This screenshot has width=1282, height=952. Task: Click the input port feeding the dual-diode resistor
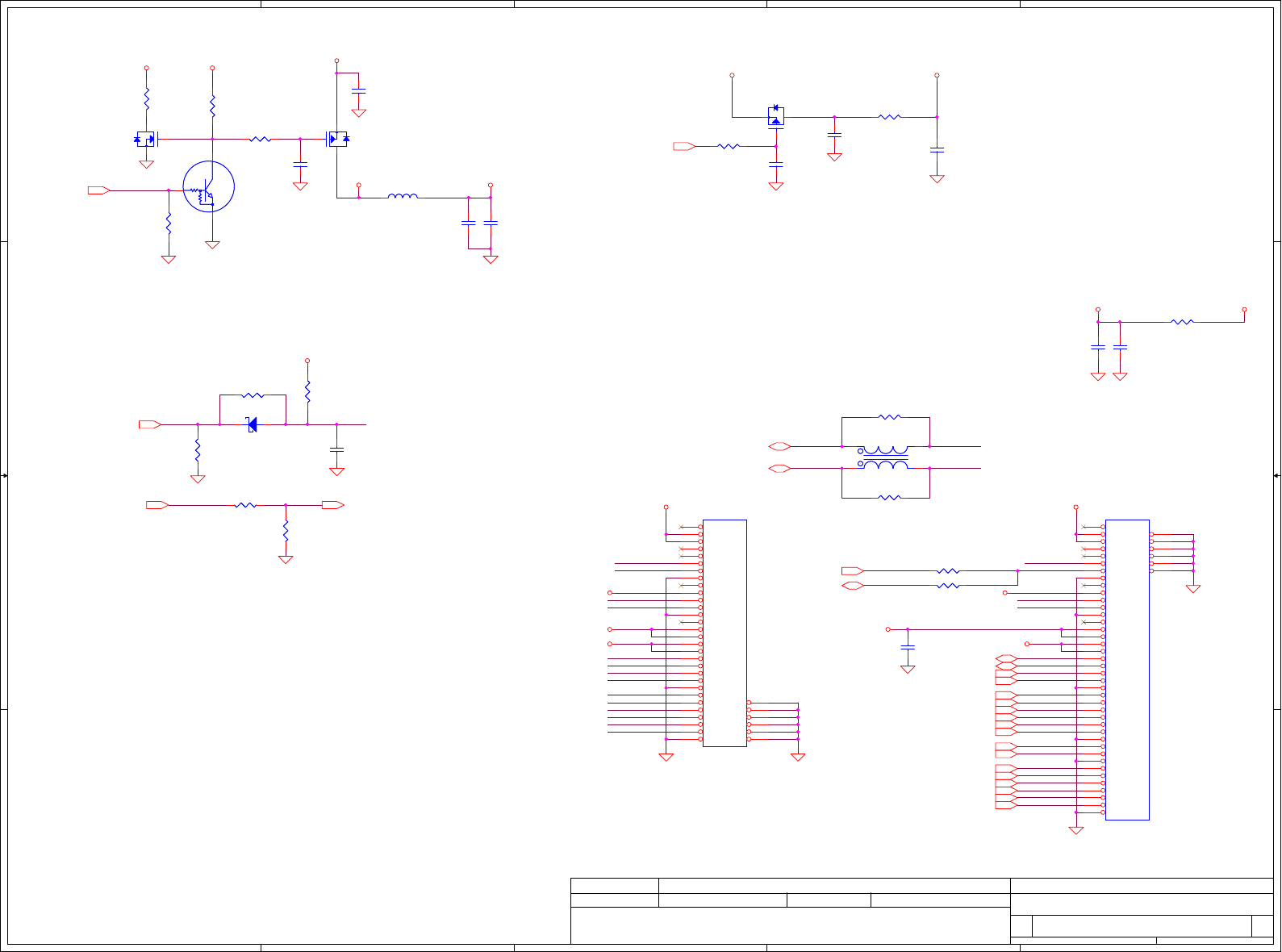(684, 146)
